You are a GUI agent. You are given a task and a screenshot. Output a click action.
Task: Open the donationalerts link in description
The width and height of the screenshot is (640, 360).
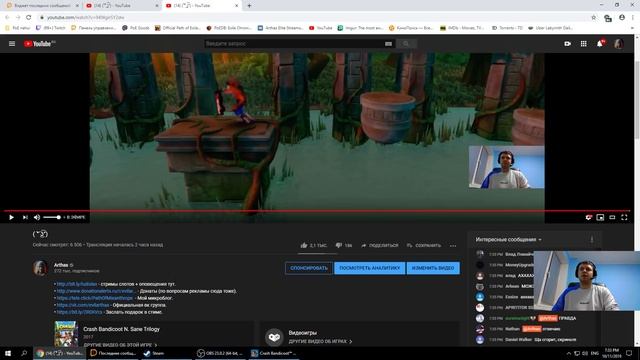pos(96,291)
